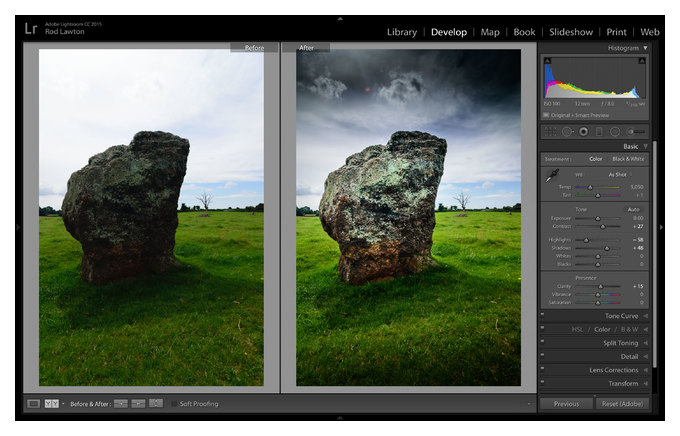The image size is (680, 436).
Task: Click the Before photo preview
Action: [151, 217]
